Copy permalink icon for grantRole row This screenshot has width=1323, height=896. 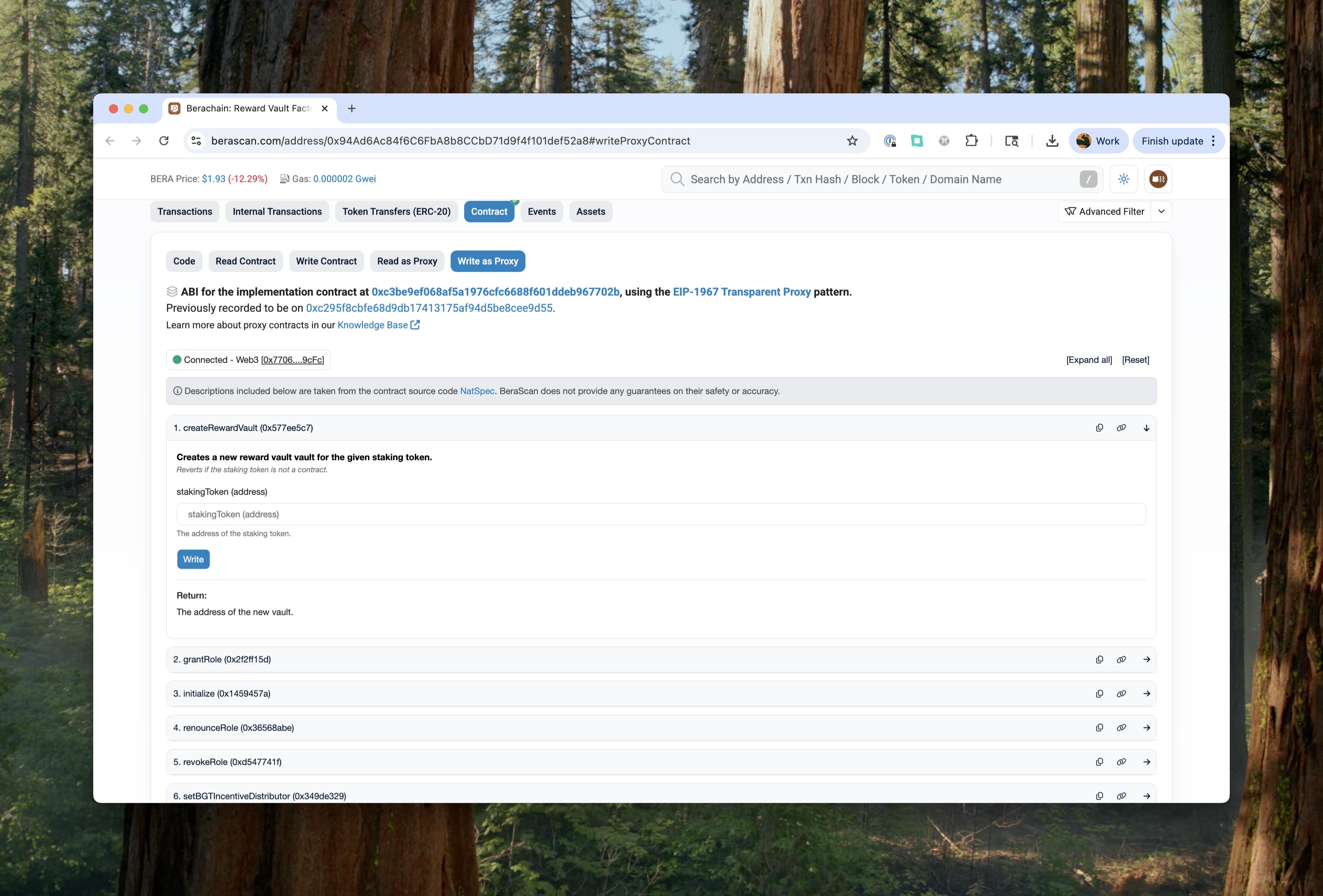pyautogui.click(x=1121, y=659)
